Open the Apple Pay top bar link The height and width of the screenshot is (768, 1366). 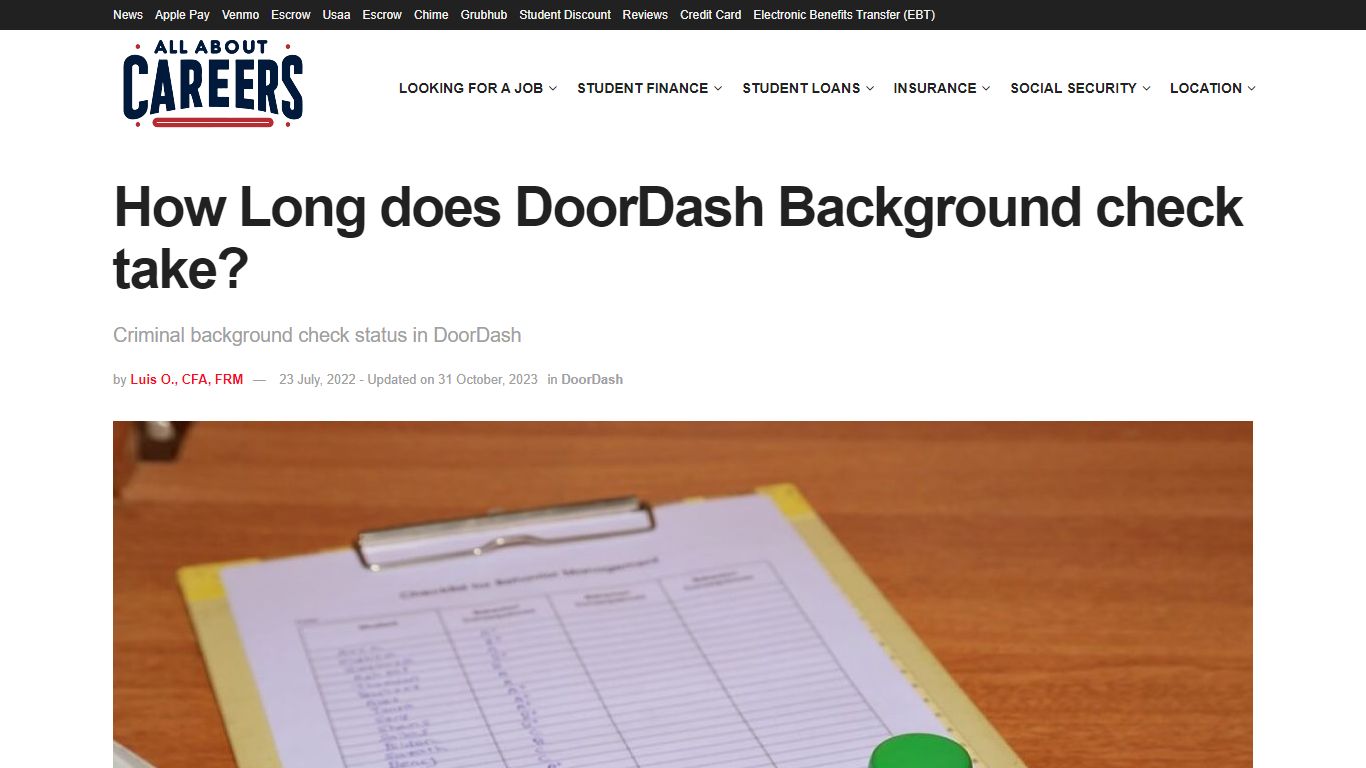[x=182, y=15]
